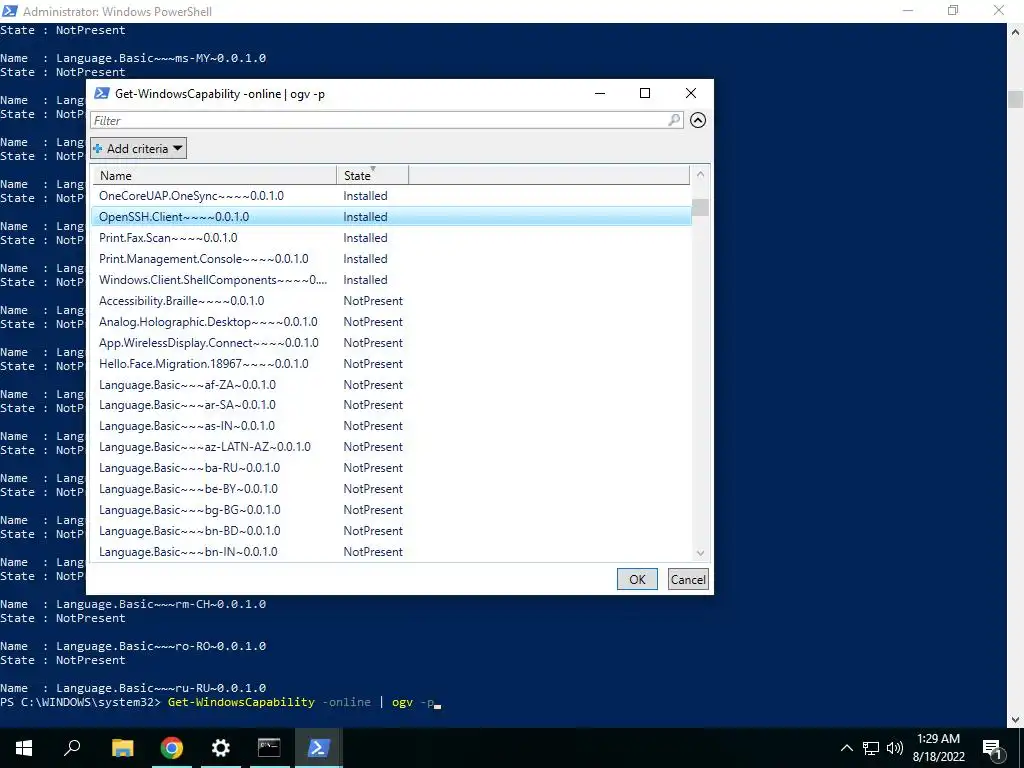Open network status tray icon
1024x768 pixels.
coord(871,748)
